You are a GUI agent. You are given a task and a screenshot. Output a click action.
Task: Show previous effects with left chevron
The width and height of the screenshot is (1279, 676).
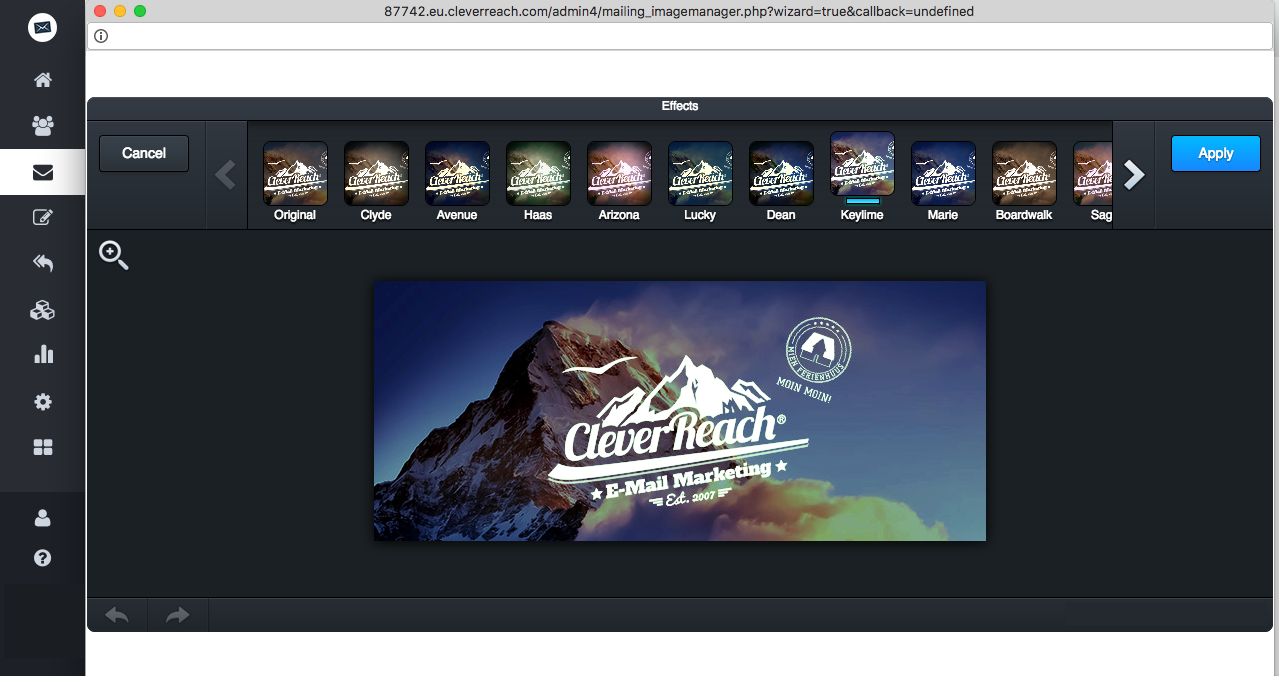point(226,175)
